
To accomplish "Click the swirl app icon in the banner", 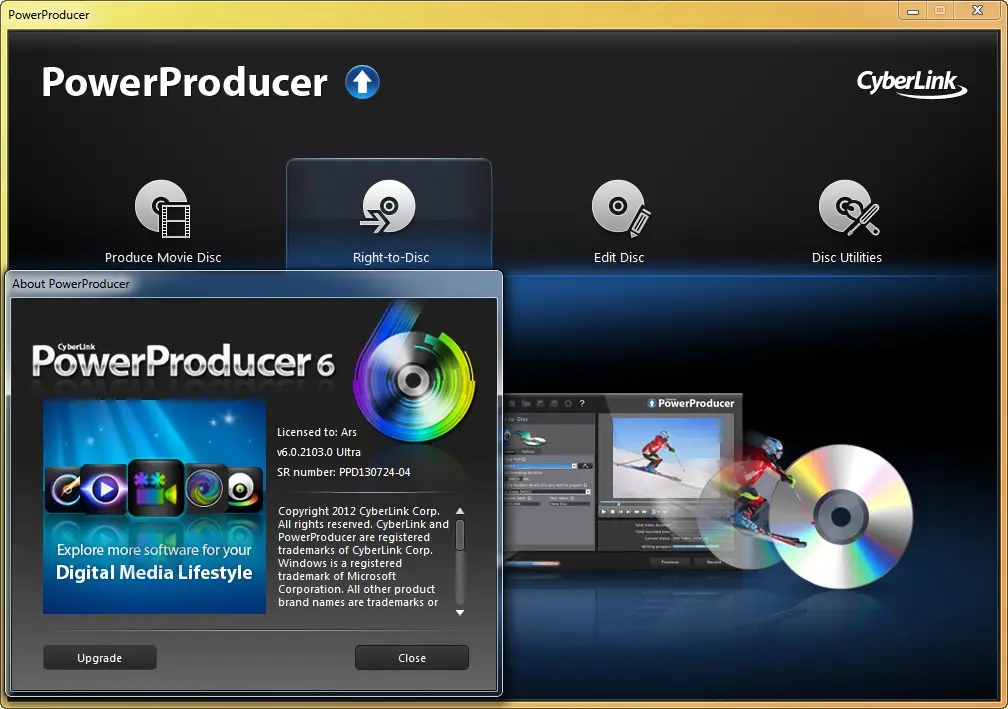I will [x=204, y=489].
